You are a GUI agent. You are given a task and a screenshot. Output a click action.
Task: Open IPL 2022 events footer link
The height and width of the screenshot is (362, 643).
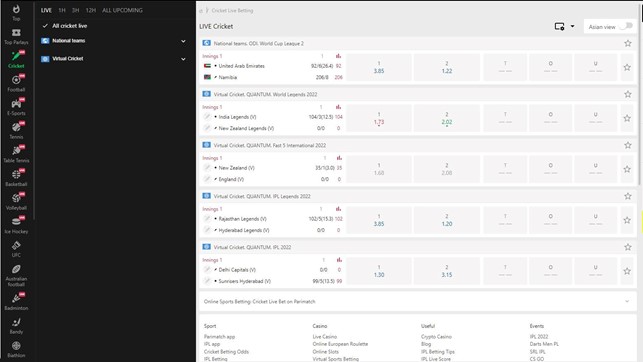click(x=539, y=337)
